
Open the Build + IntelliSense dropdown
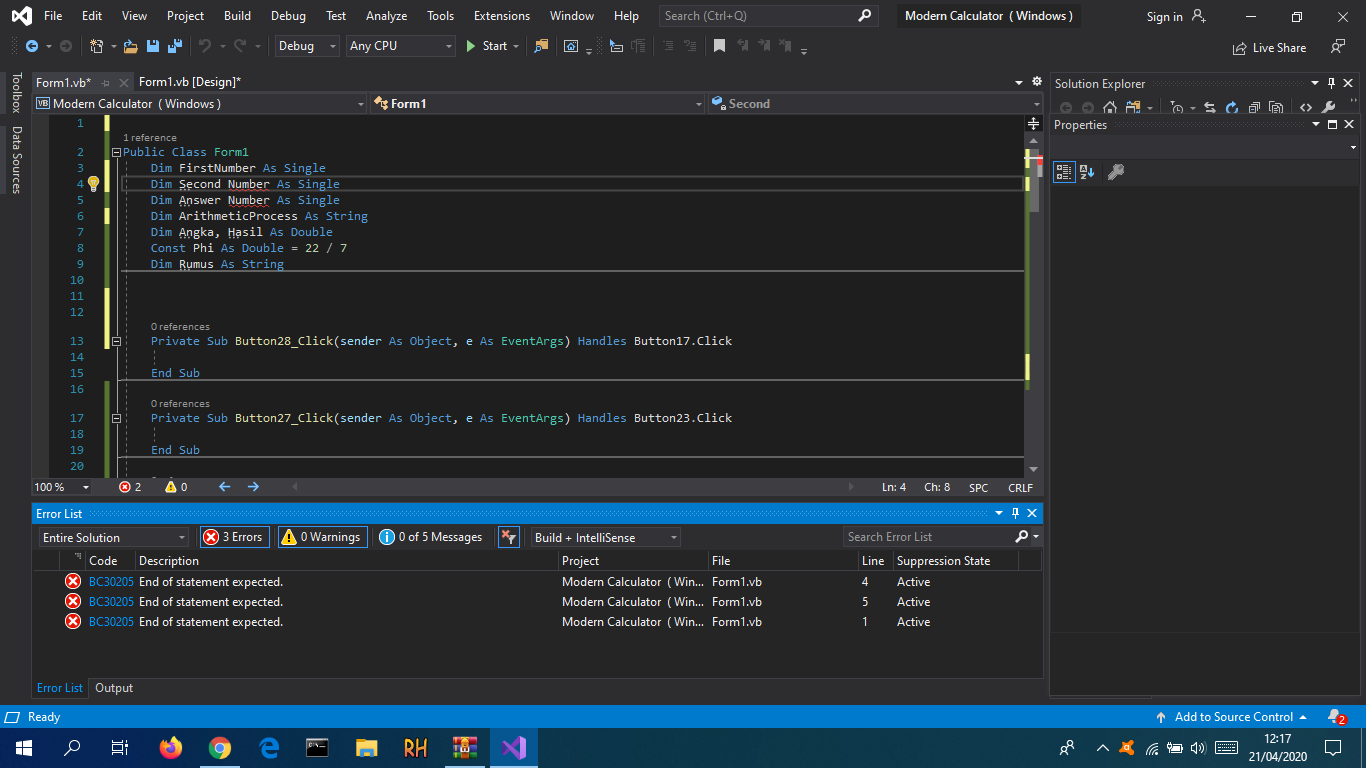point(606,537)
